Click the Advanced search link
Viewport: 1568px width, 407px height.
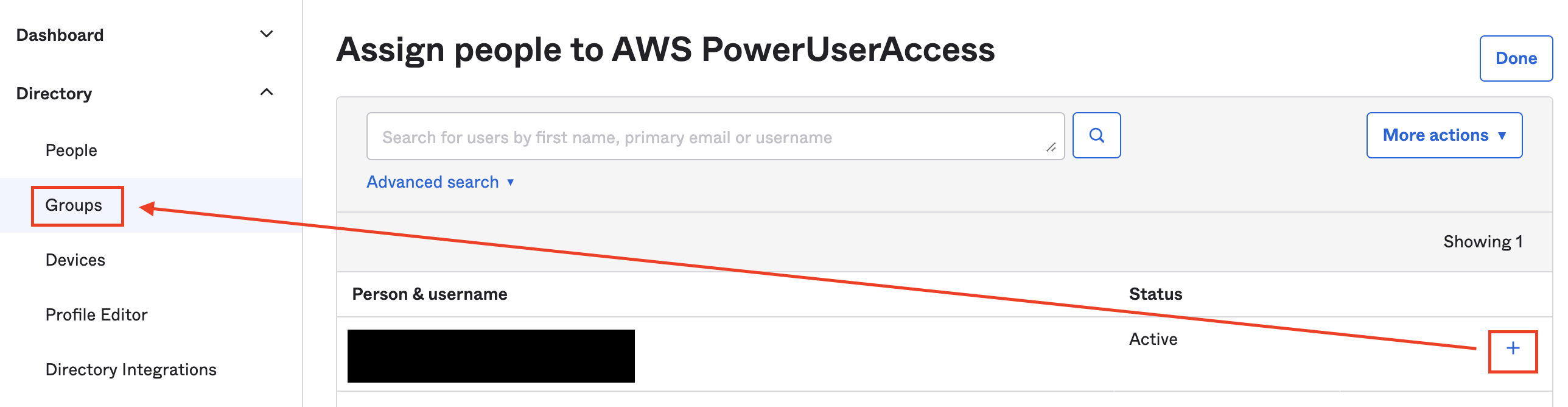point(433,182)
